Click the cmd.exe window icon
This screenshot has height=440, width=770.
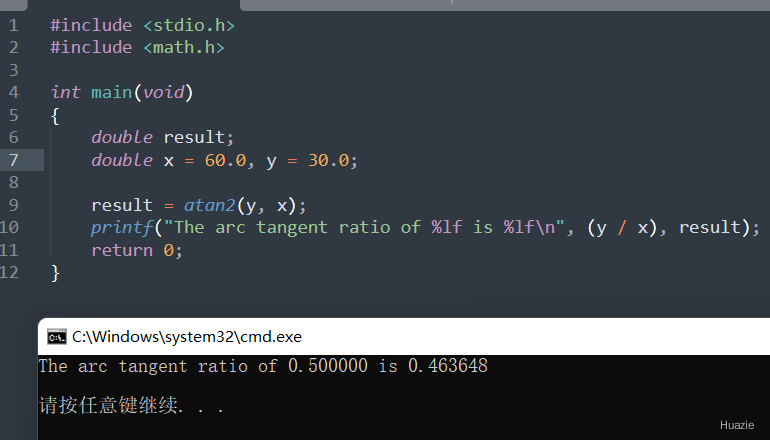coord(57,337)
